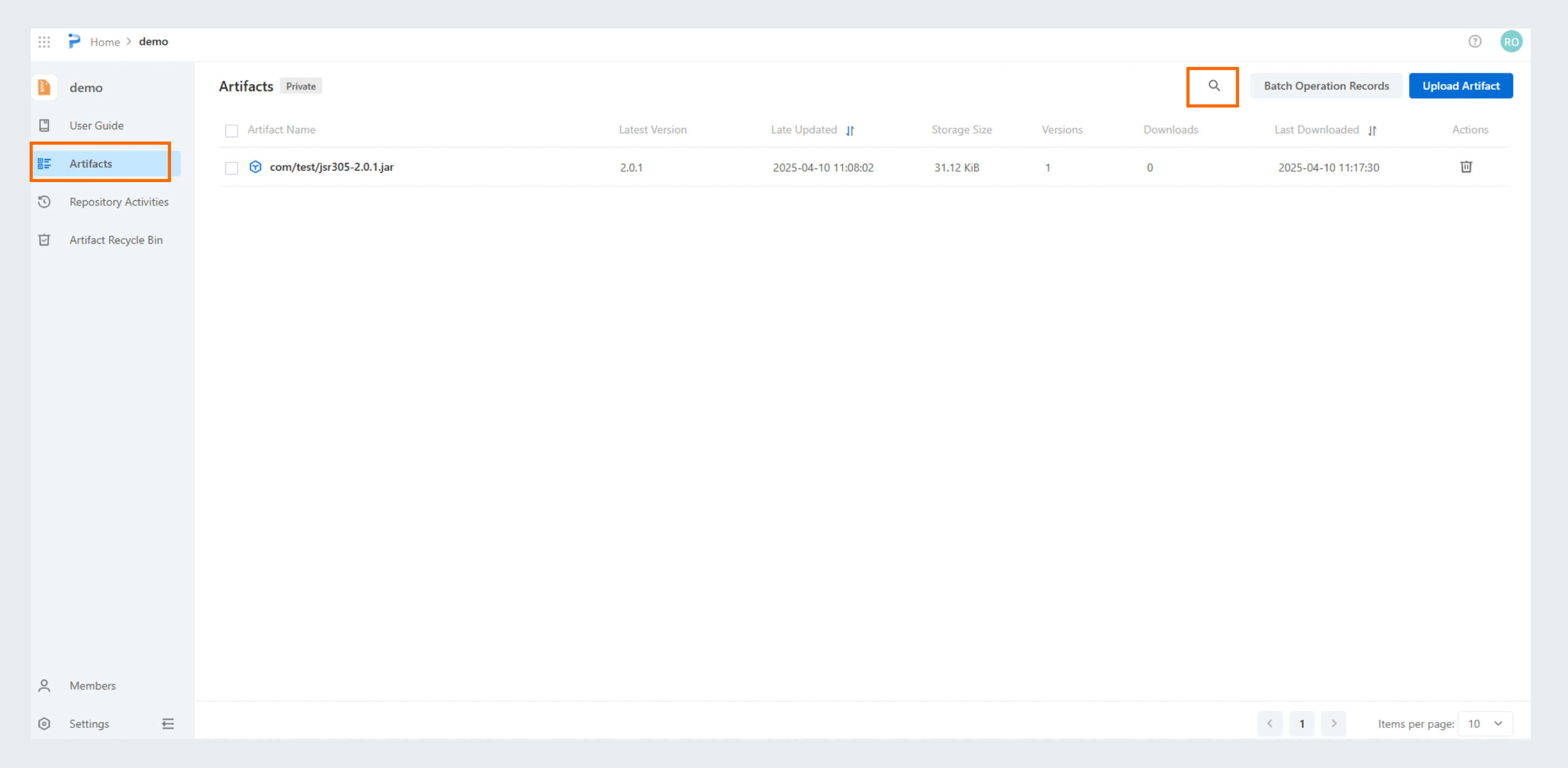The image size is (1568, 768).
Task: Select all artifacts via header checkbox
Action: [x=231, y=131]
